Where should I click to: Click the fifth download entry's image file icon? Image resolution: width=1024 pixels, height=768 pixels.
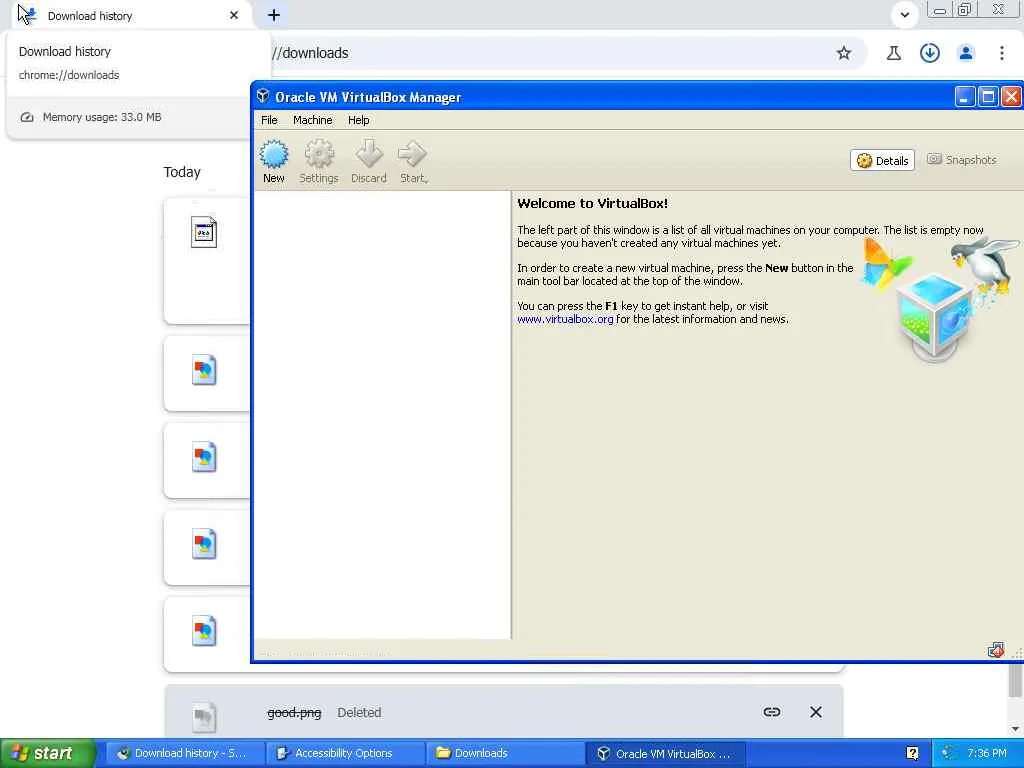[x=204, y=631]
